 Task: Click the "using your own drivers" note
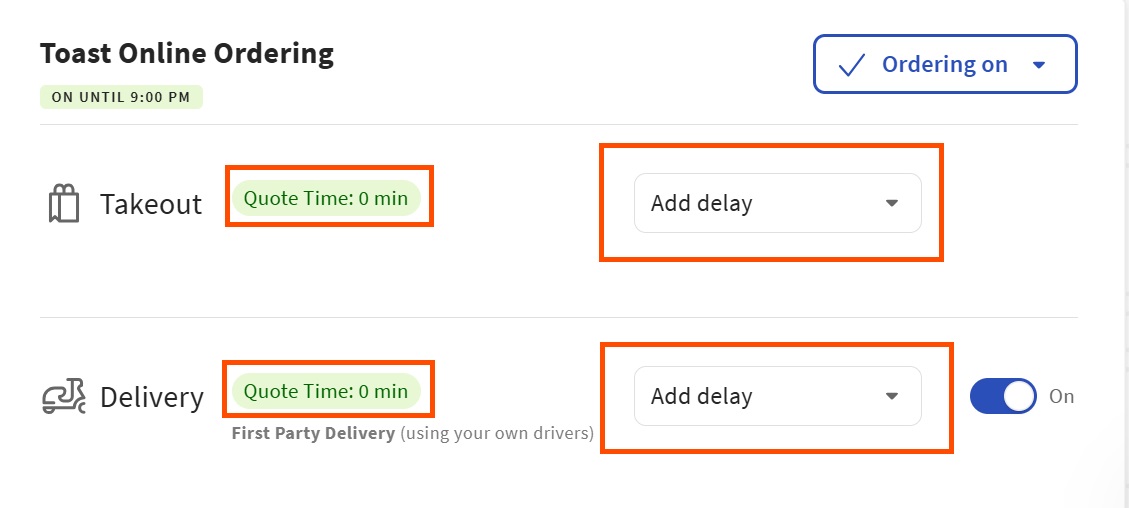point(498,434)
